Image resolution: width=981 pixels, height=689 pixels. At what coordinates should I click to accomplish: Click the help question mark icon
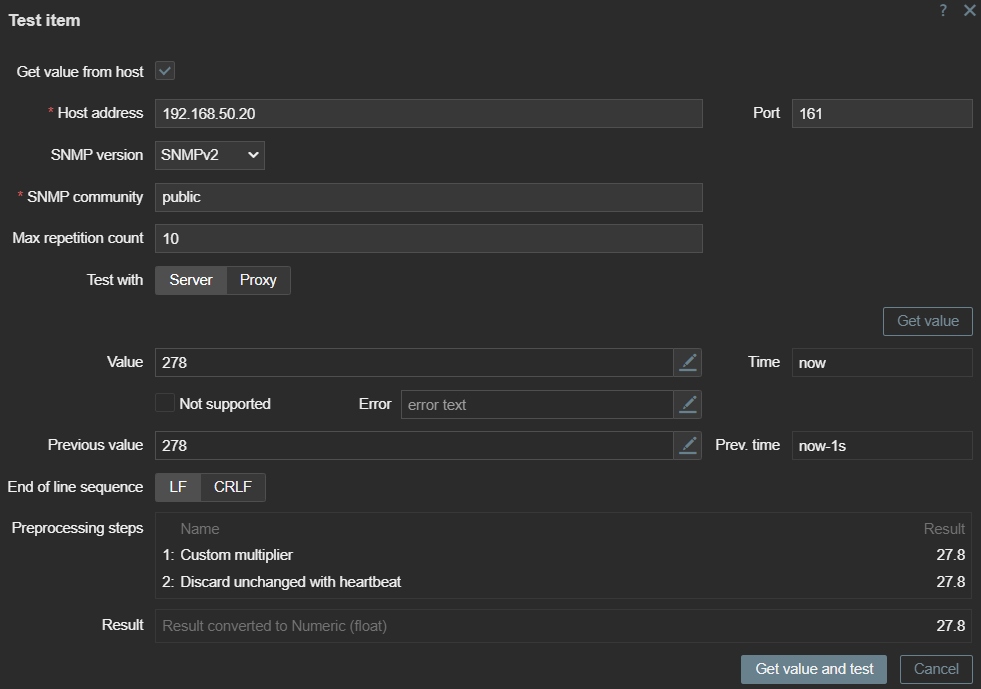(943, 10)
